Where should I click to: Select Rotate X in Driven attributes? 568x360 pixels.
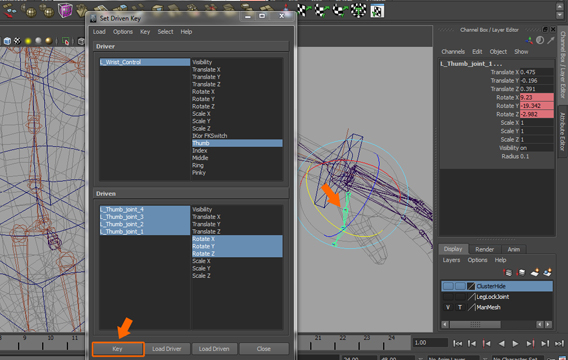[237, 239]
